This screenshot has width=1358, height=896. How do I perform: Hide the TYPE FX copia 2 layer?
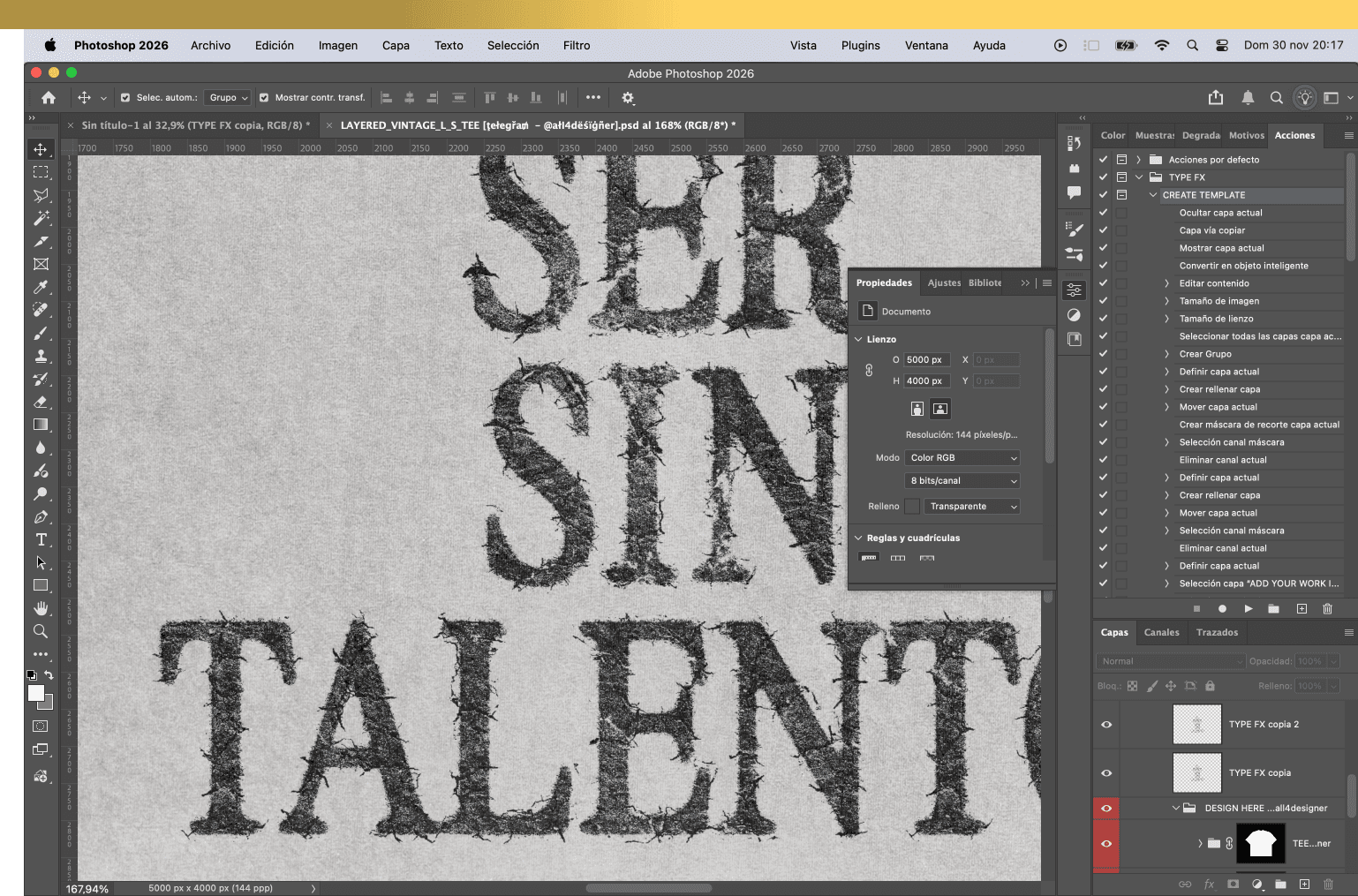click(1106, 725)
